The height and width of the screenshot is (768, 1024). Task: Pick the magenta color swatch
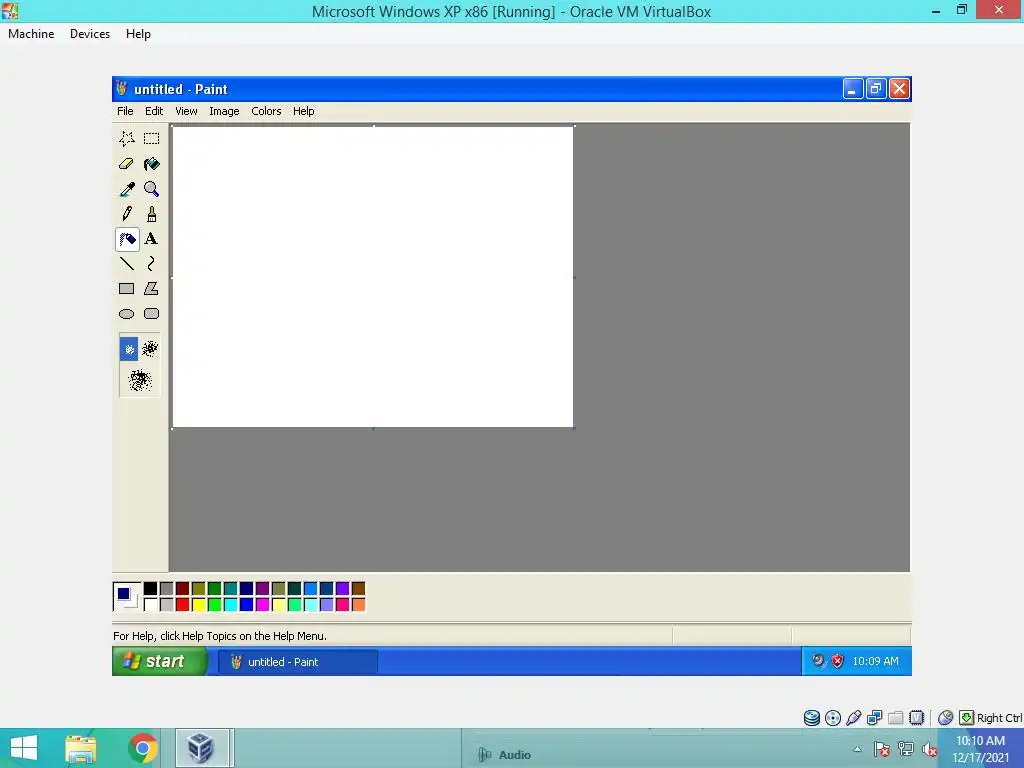(263, 605)
